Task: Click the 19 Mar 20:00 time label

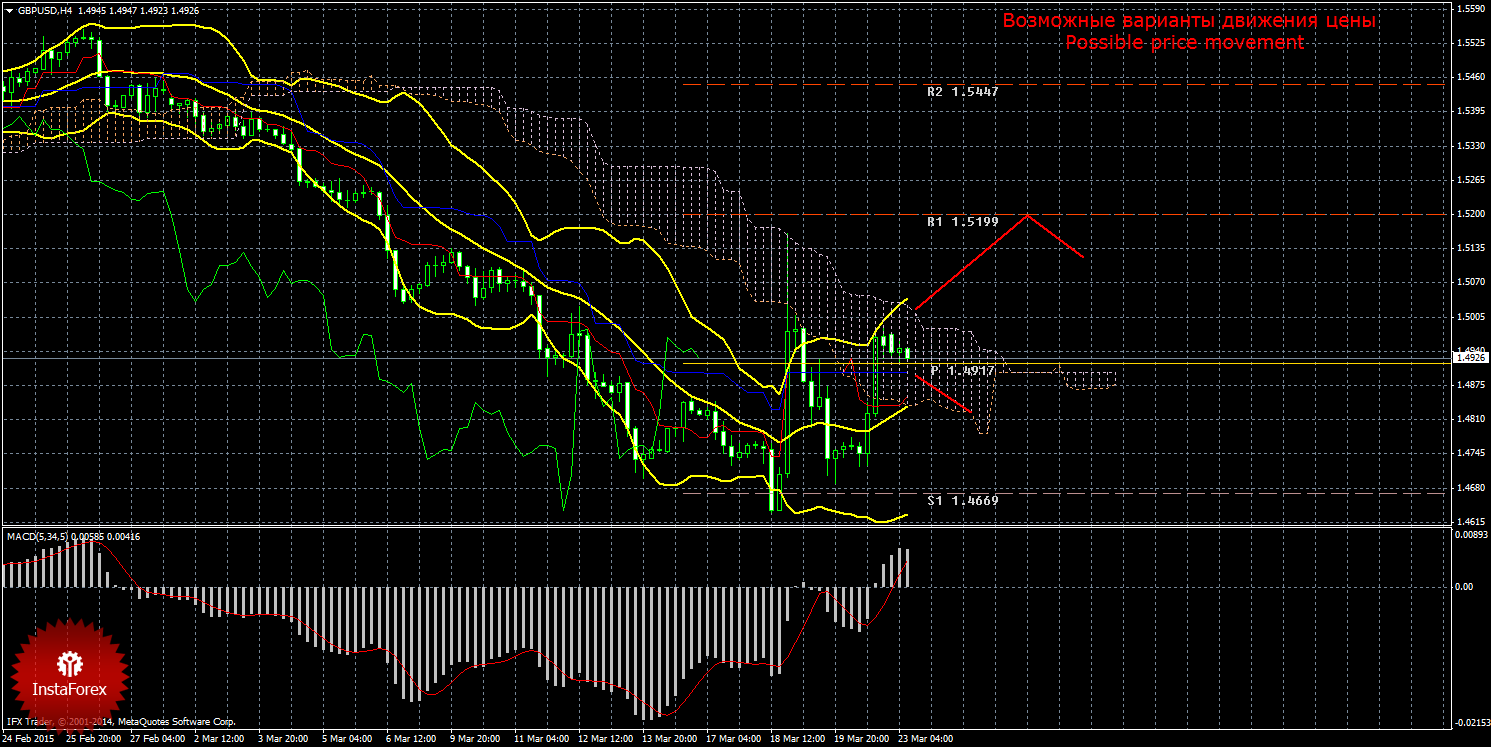Action: tap(864, 739)
